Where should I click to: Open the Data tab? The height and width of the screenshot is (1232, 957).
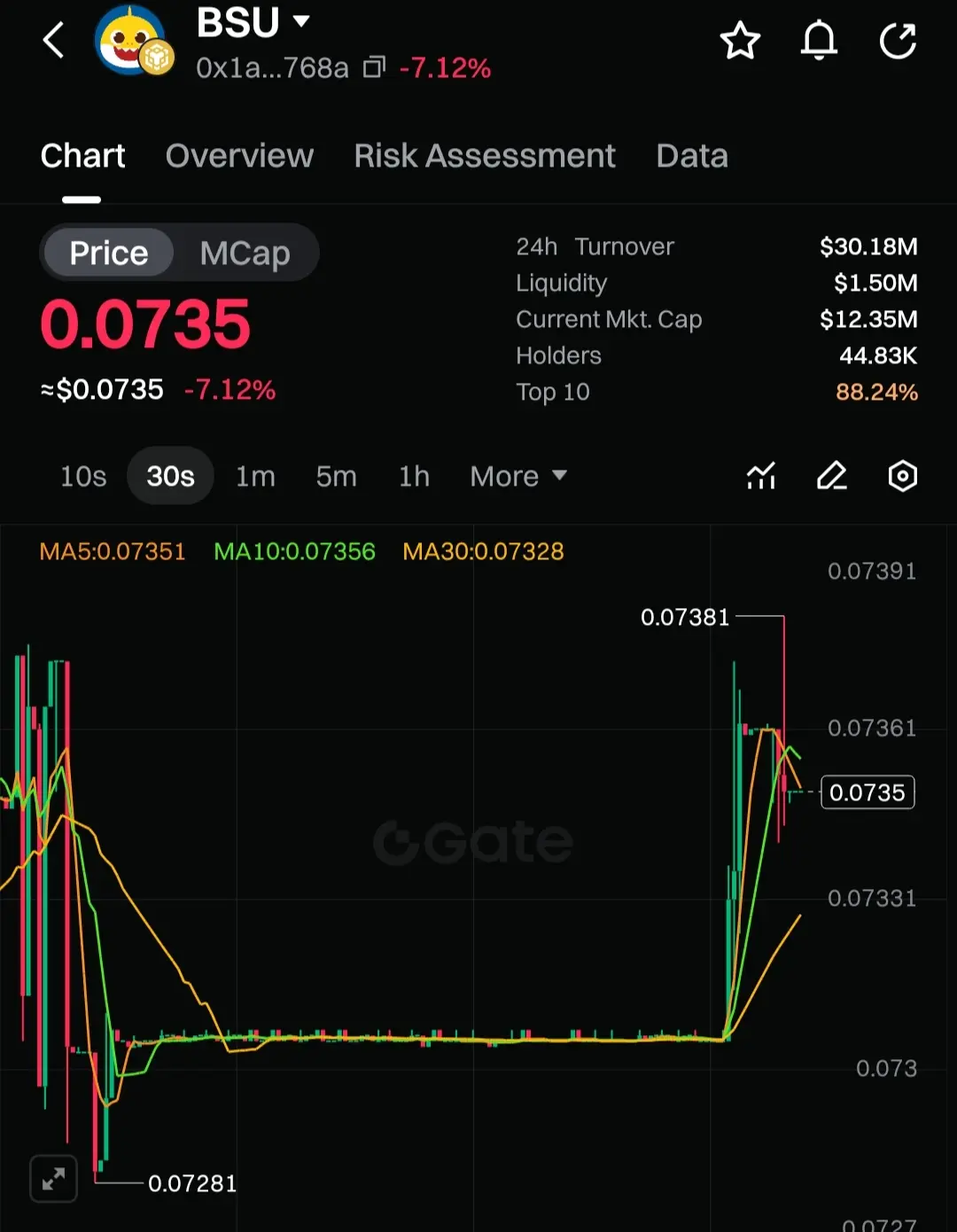[692, 156]
